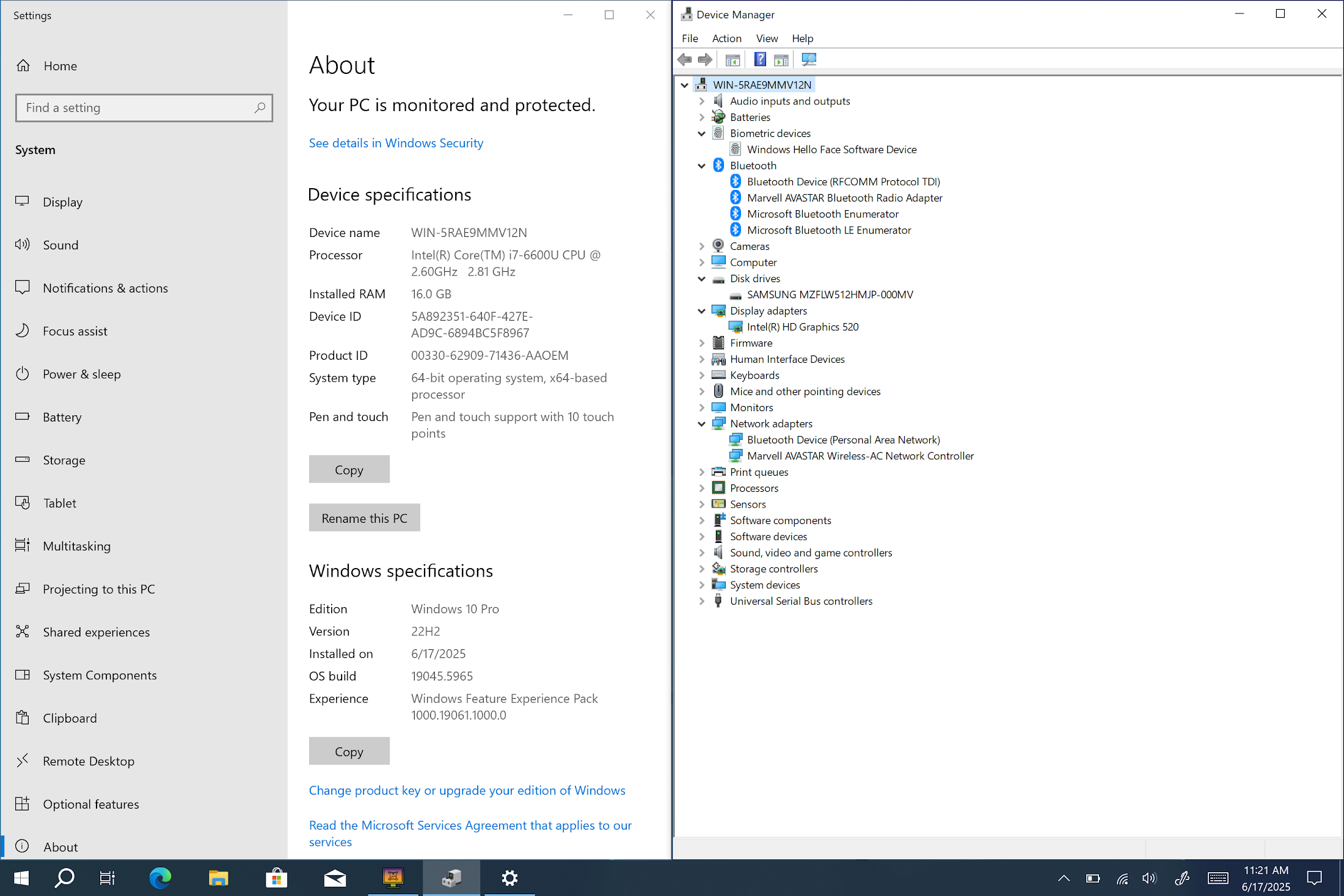1344x896 pixels.
Task: Collapse the Display adapters node
Action: (702, 311)
